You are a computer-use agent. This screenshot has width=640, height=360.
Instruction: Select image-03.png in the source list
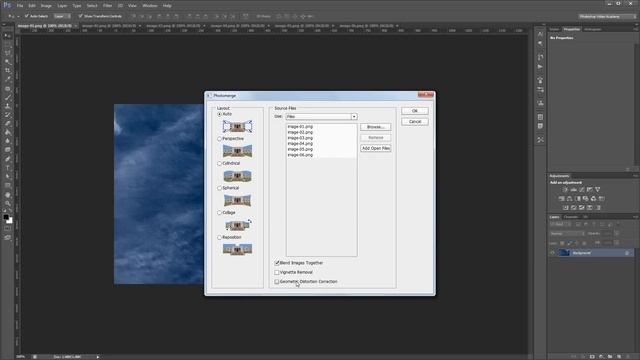(300, 138)
